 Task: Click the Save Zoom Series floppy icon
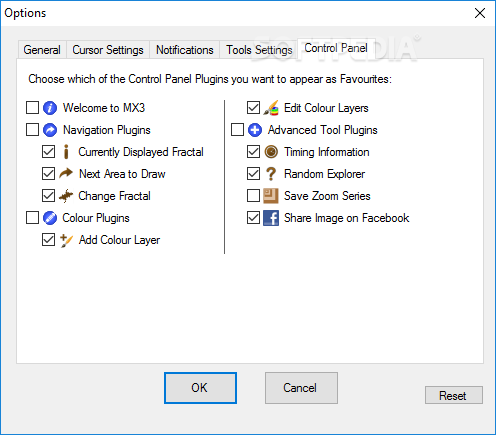[271, 196]
